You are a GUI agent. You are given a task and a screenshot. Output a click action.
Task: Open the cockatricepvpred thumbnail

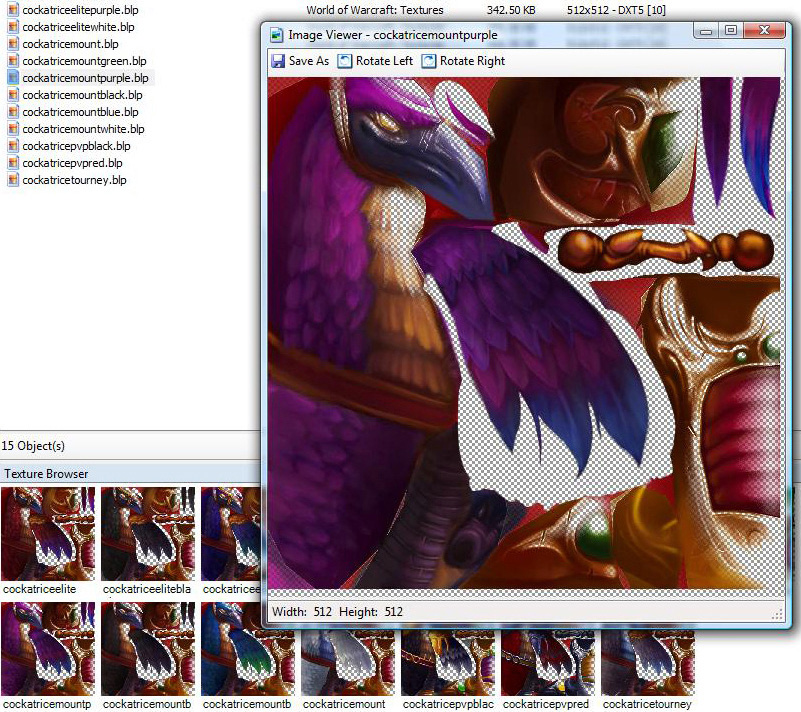[x=548, y=663]
